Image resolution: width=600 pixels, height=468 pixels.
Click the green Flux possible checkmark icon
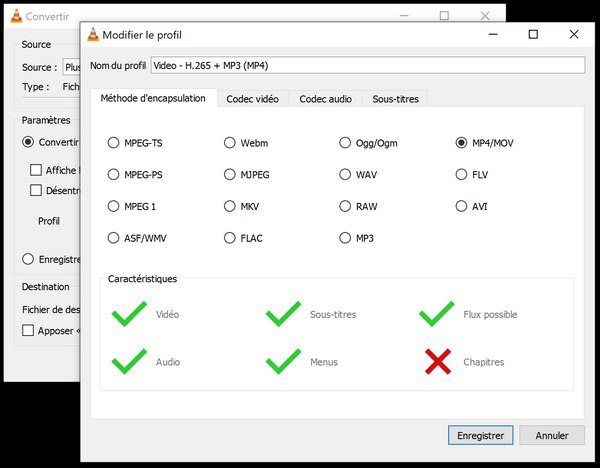pyautogui.click(x=437, y=314)
